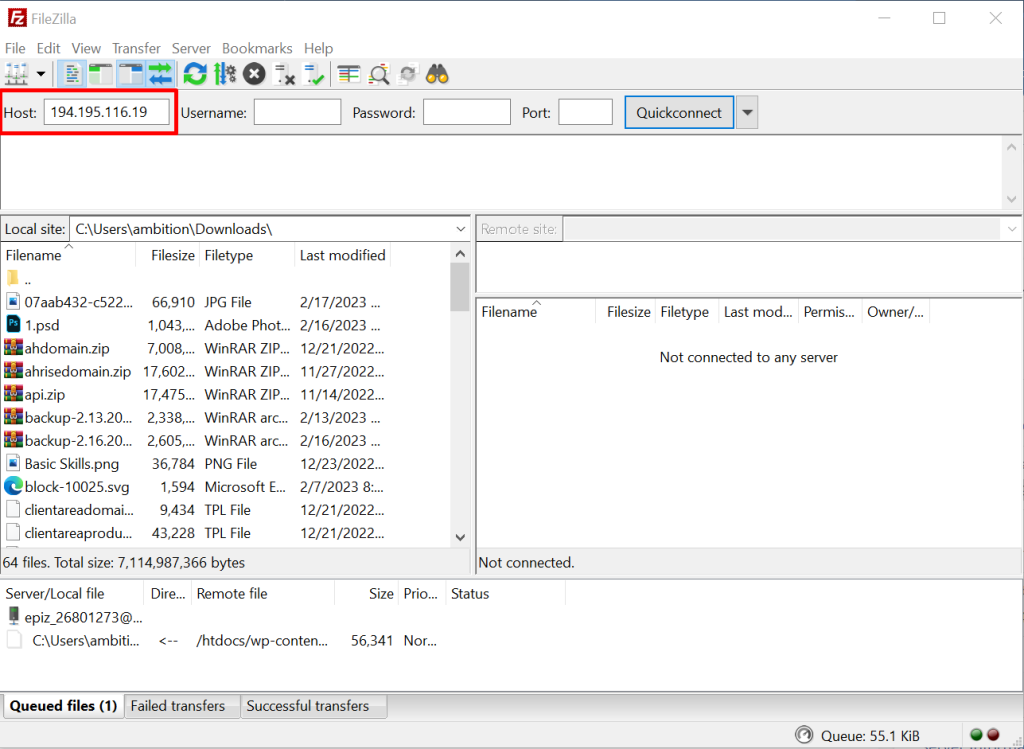This screenshot has width=1024, height=749.
Task: Open Site Manager dropdown arrow
Action: pyautogui.click(x=40, y=74)
